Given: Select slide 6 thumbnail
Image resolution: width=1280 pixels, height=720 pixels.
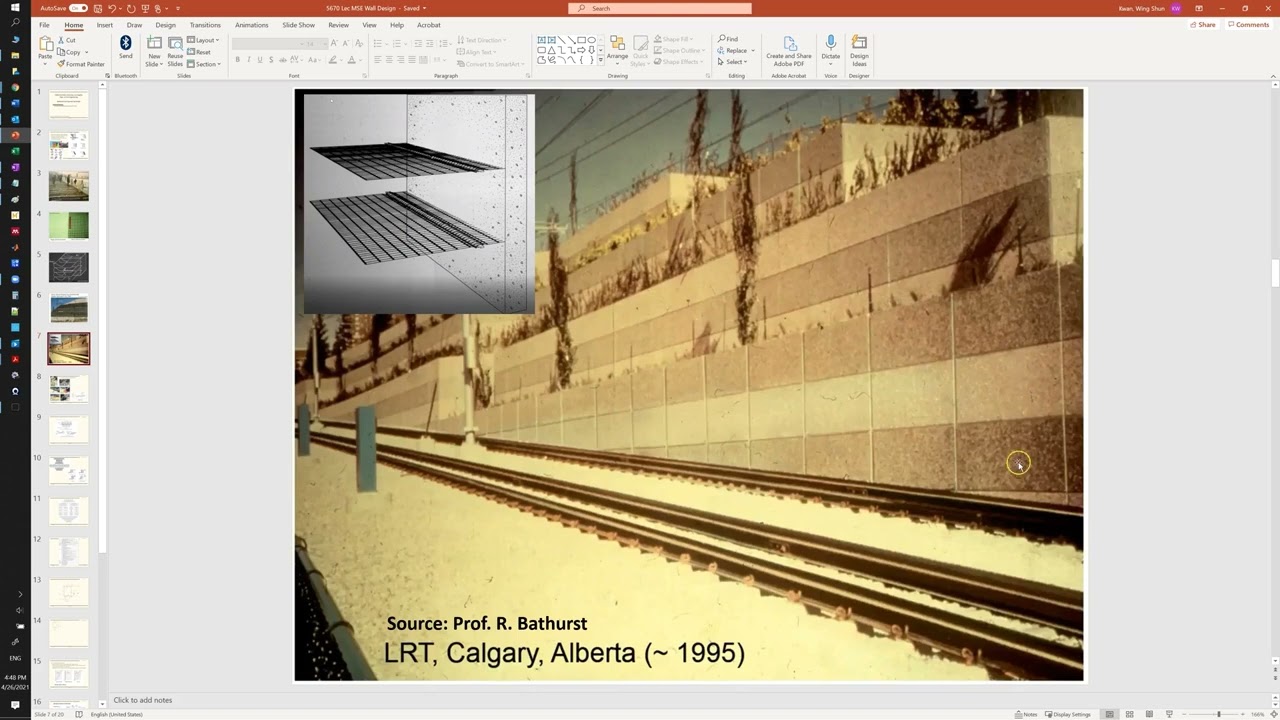Looking at the screenshot, I should click(69, 308).
